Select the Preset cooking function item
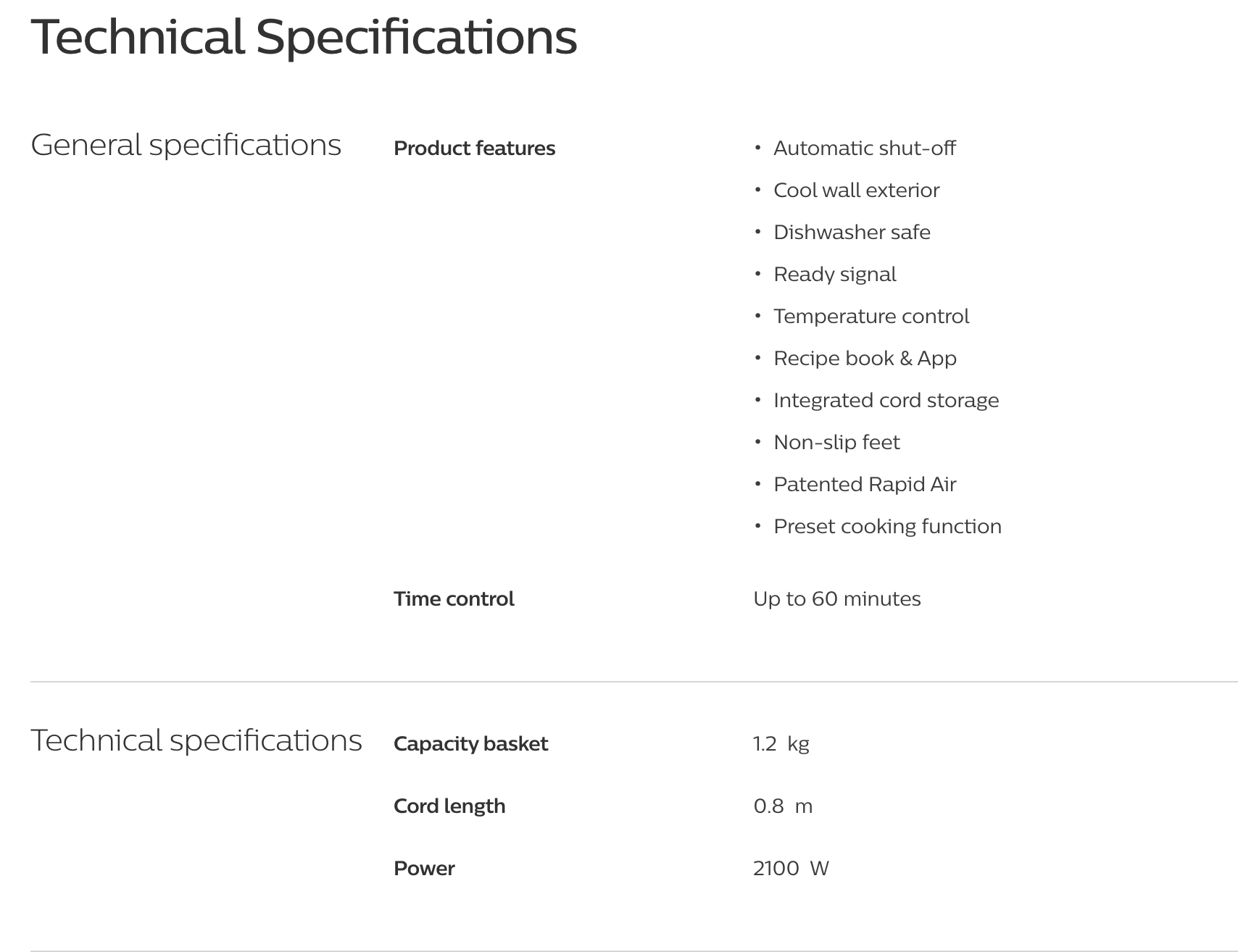The image size is (1238, 952). click(x=887, y=527)
